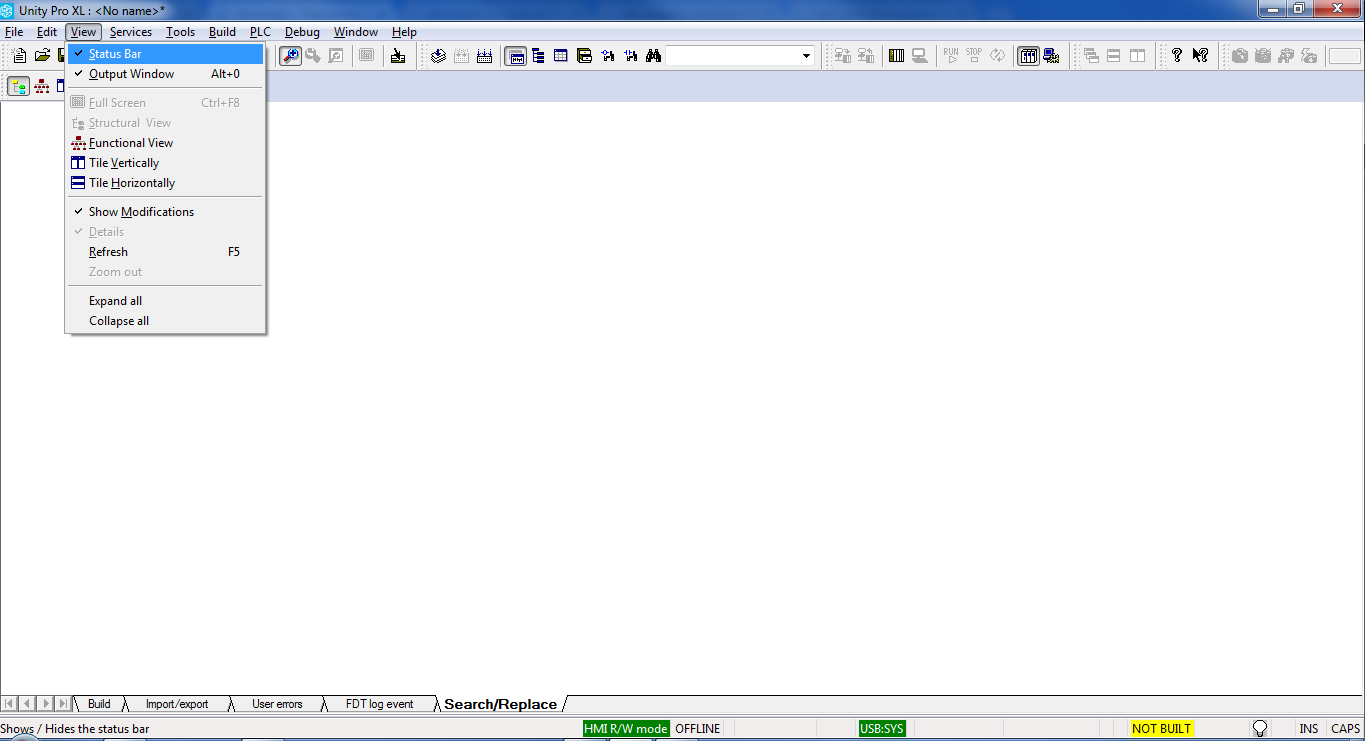Choose Collapse all from the View menu
This screenshot has width=1365, height=741.
119,321
